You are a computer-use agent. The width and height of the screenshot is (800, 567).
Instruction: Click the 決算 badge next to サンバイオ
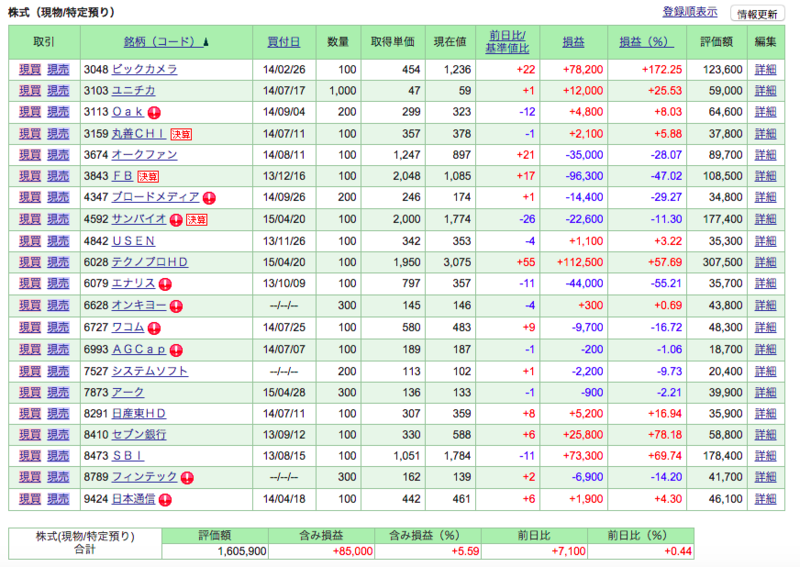click(x=196, y=220)
